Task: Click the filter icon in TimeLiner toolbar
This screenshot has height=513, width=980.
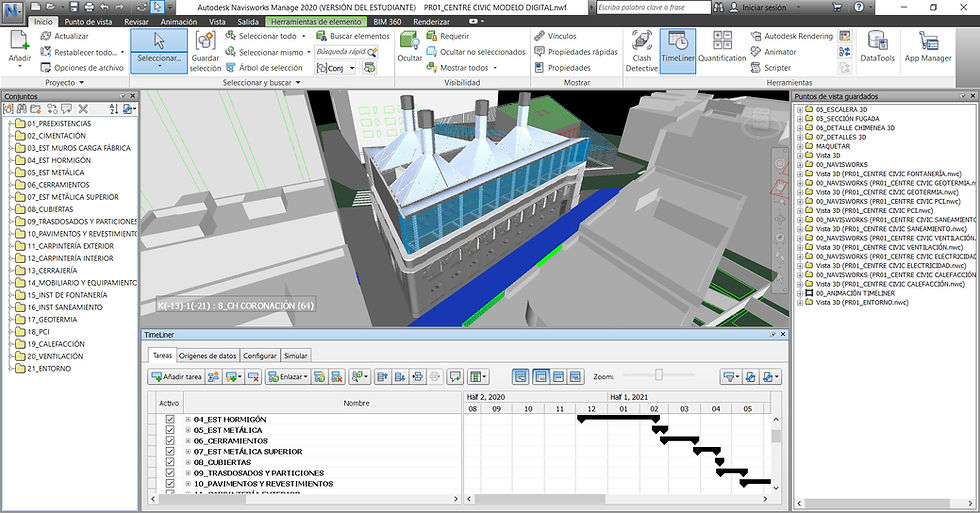Action: pyautogui.click(x=729, y=377)
